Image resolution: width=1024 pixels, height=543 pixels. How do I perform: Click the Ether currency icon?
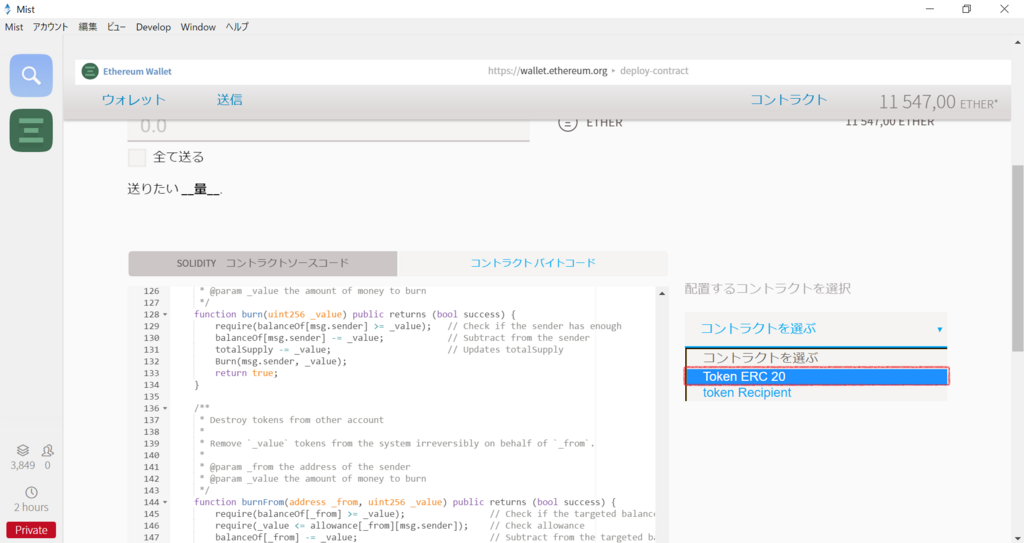point(568,122)
